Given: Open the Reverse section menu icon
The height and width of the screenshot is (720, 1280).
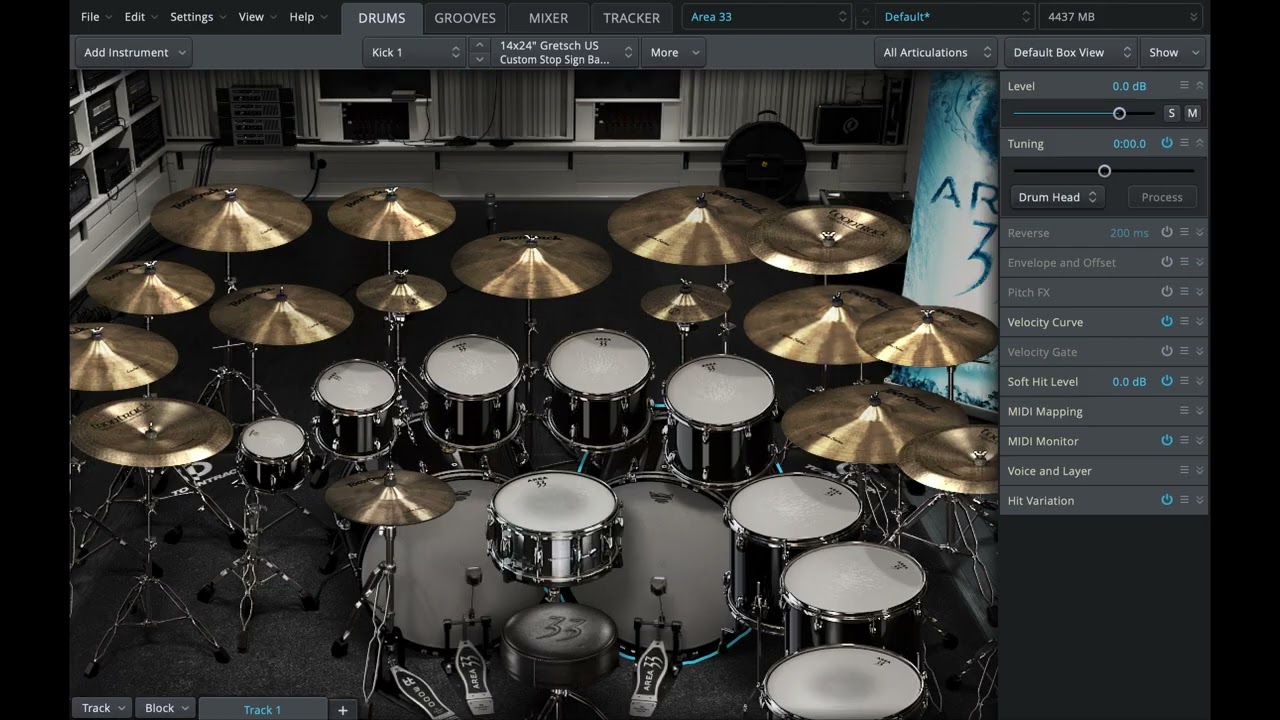Looking at the screenshot, I should (x=1184, y=232).
